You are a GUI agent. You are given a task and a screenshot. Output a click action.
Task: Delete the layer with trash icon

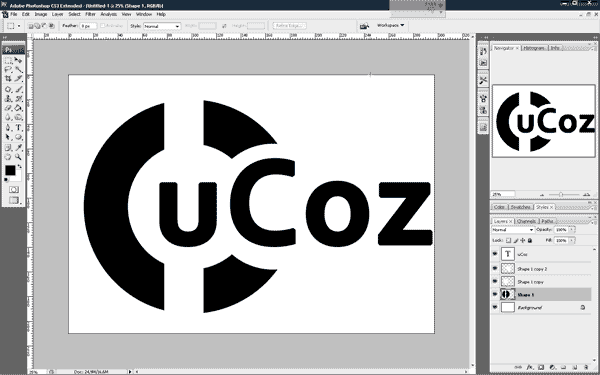[x=586, y=368]
